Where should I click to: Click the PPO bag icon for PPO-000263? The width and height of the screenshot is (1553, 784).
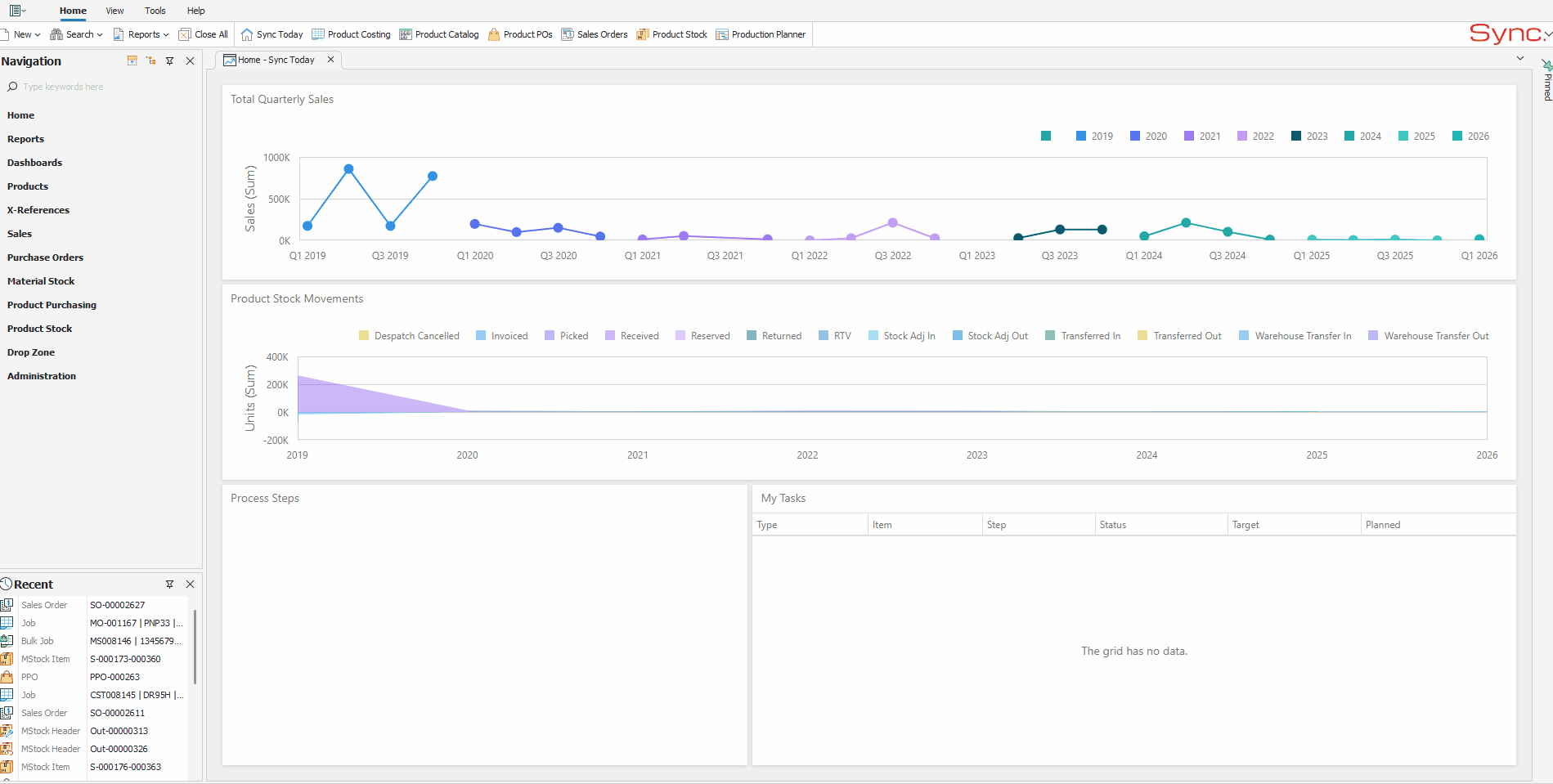point(7,677)
